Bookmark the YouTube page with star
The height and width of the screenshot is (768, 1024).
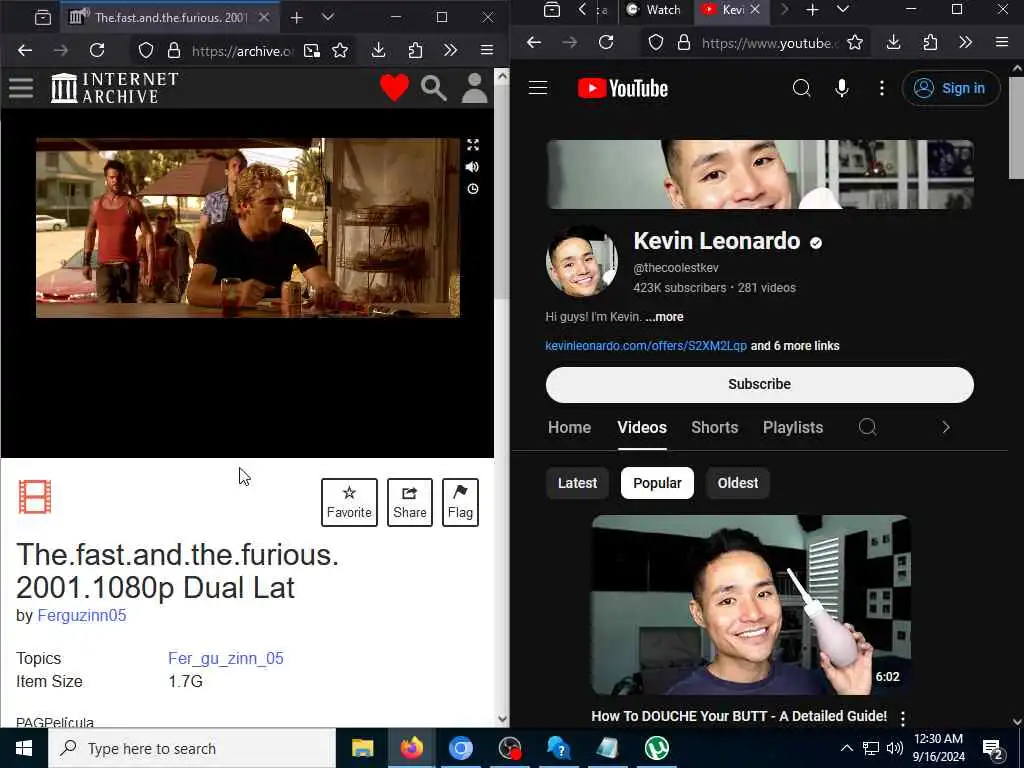[855, 43]
